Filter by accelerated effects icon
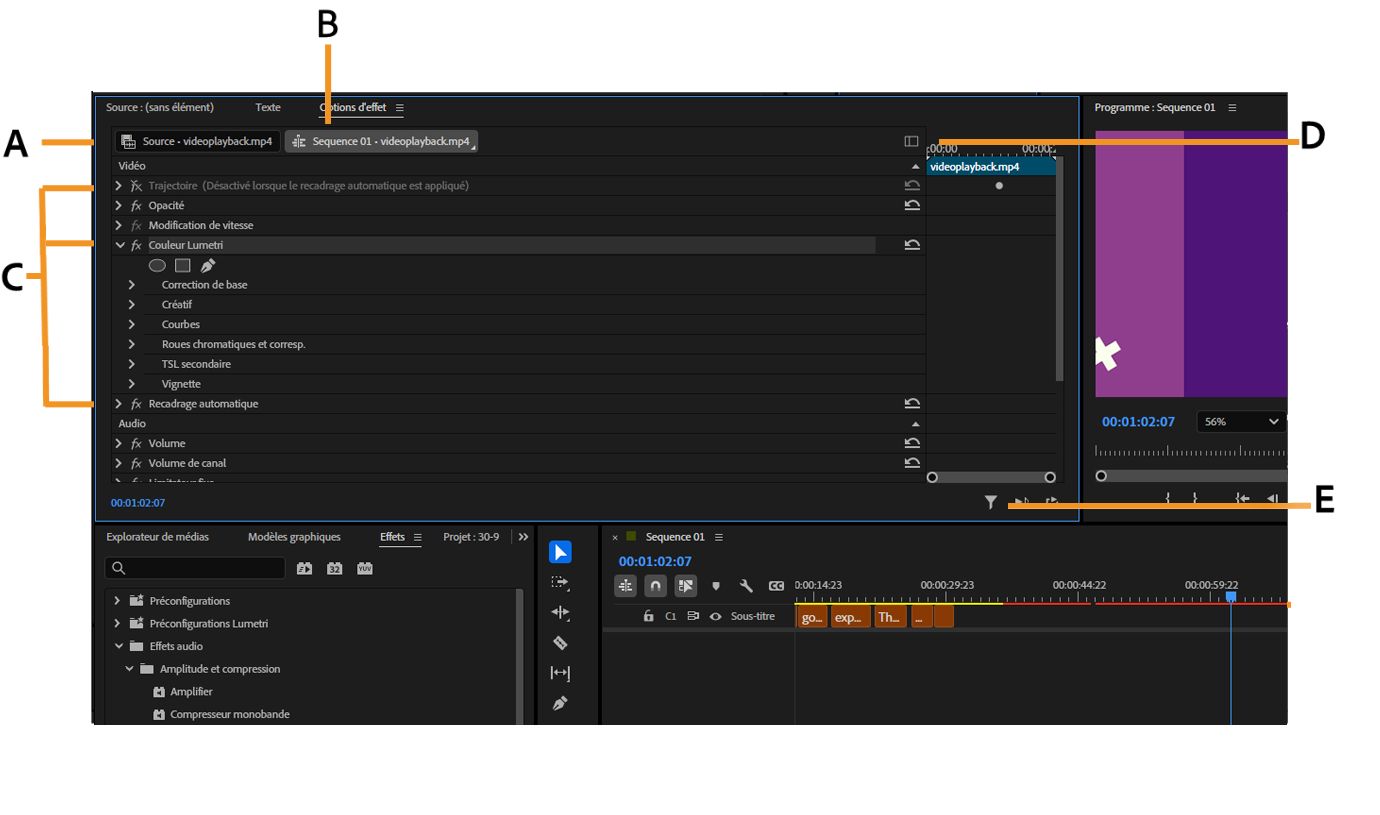This screenshot has width=1380, height=815. (x=304, y=569)
